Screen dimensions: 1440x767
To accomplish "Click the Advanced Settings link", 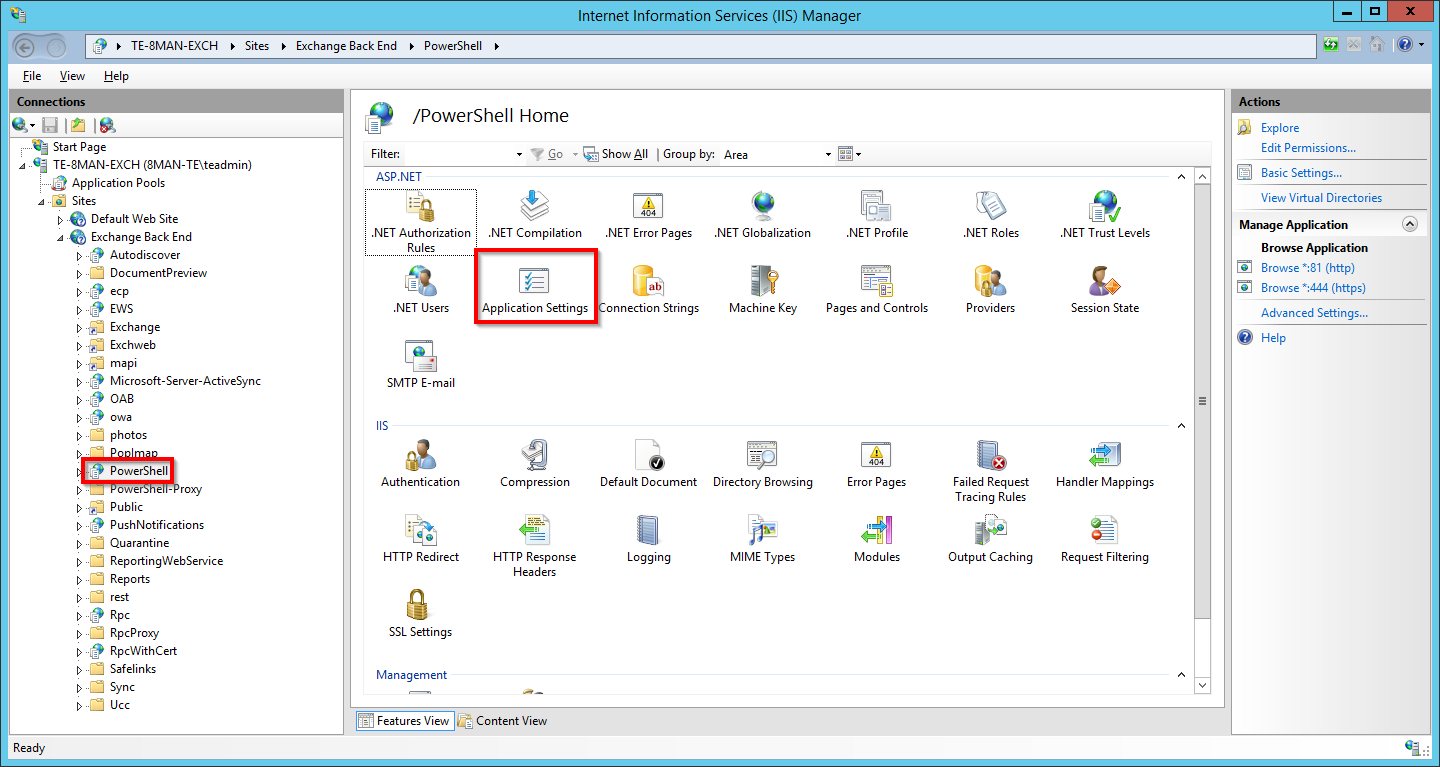I will [1314, 313].
